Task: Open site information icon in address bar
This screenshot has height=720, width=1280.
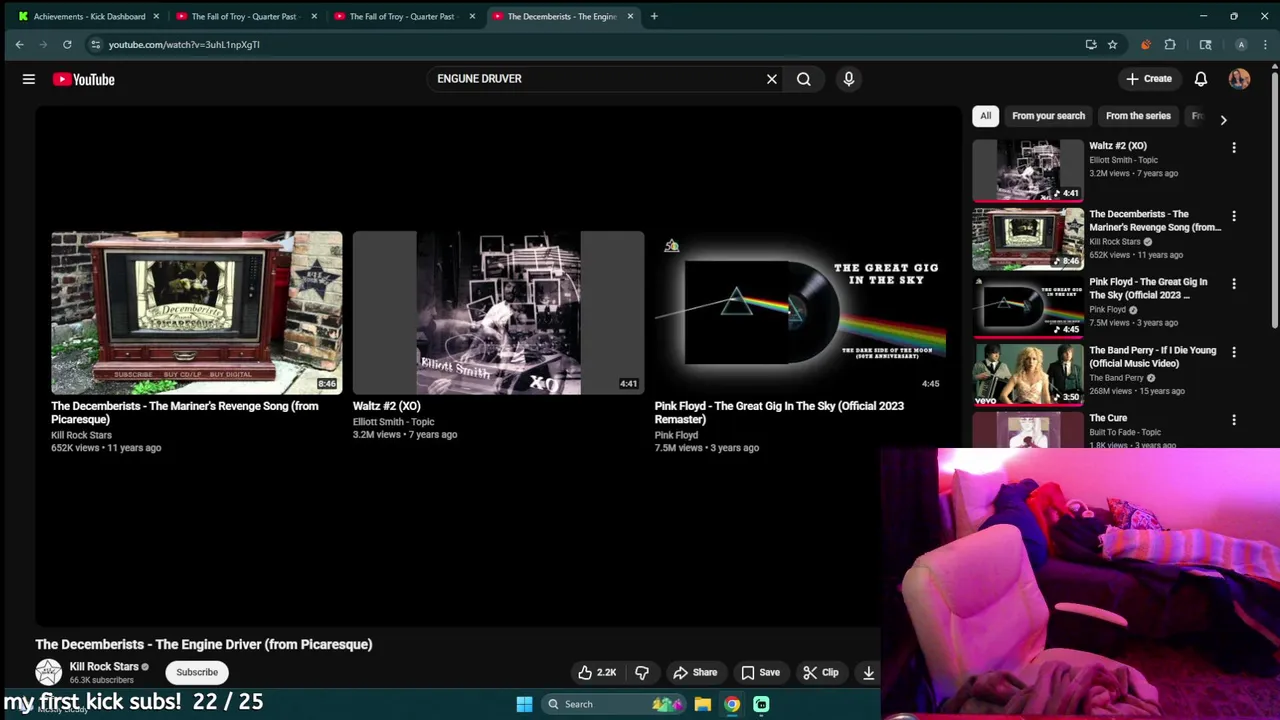Action: [95, 44]
